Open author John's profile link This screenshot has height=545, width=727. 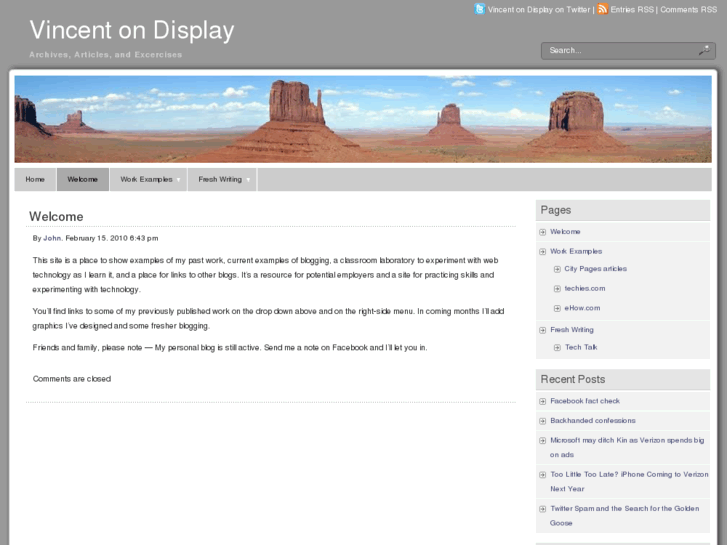point(52,238)
